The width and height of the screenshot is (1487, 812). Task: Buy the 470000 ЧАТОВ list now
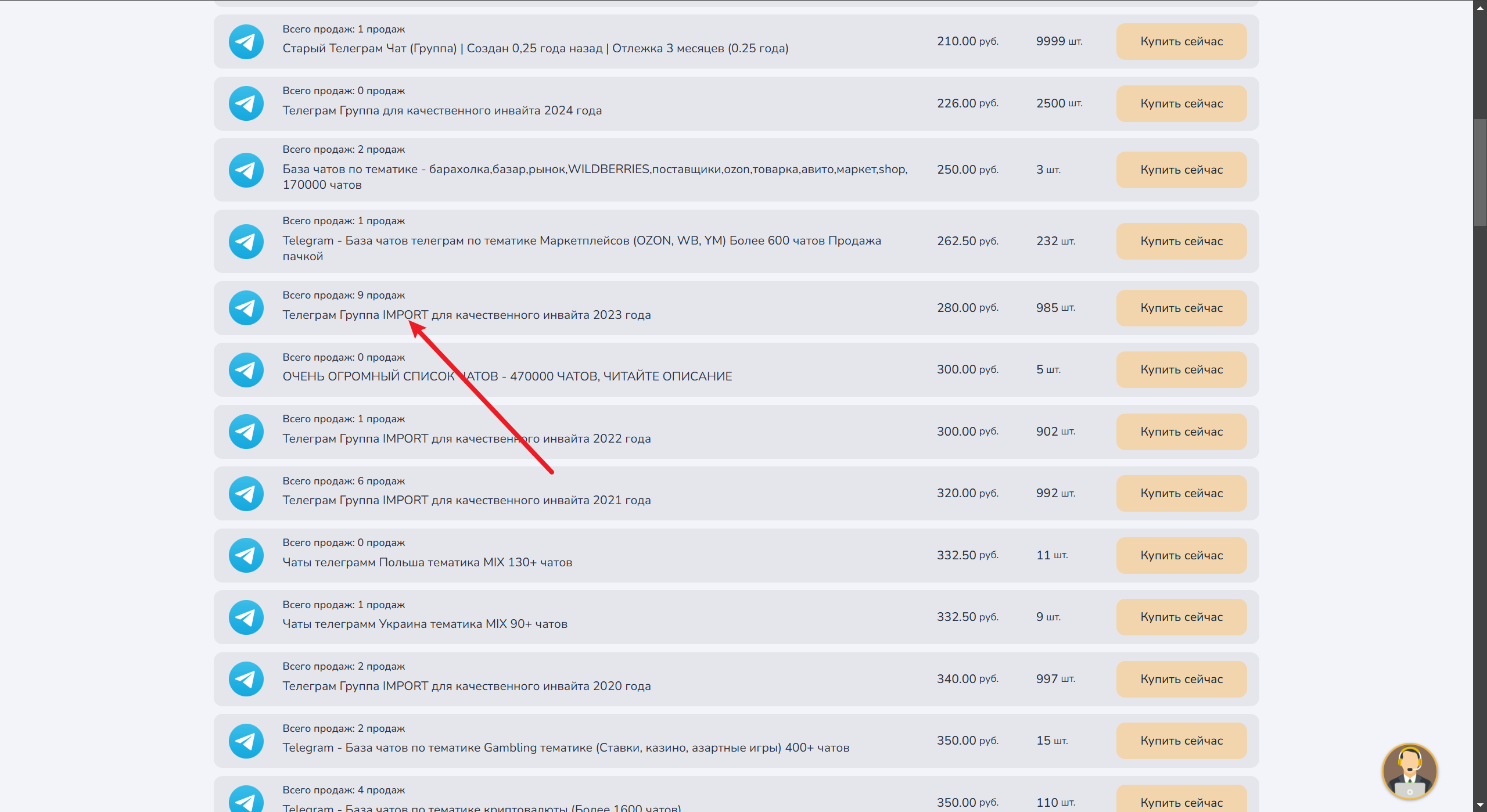click(1181, 369)
